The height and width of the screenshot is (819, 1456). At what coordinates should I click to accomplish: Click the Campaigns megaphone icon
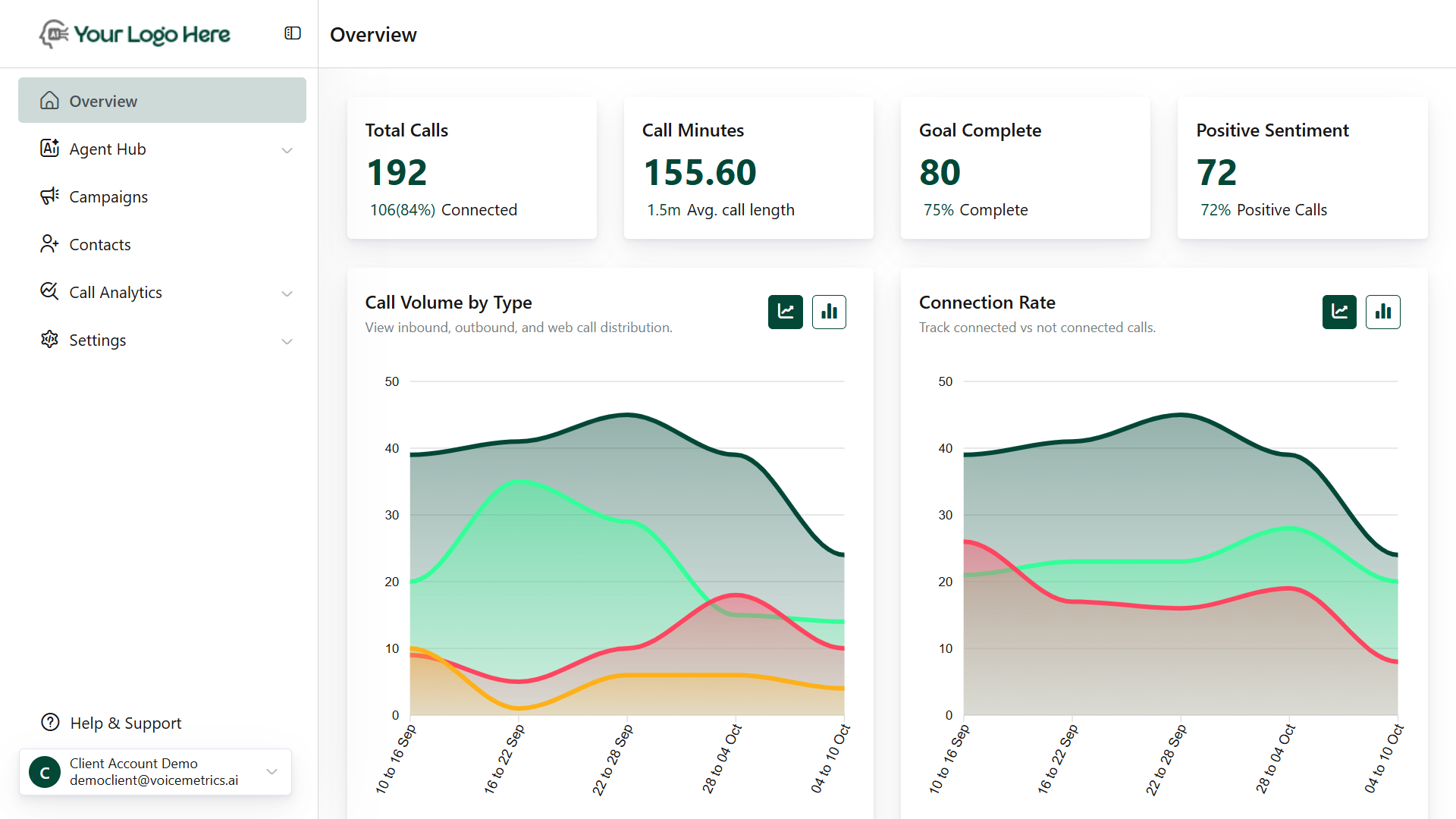[x=49, y=196]
